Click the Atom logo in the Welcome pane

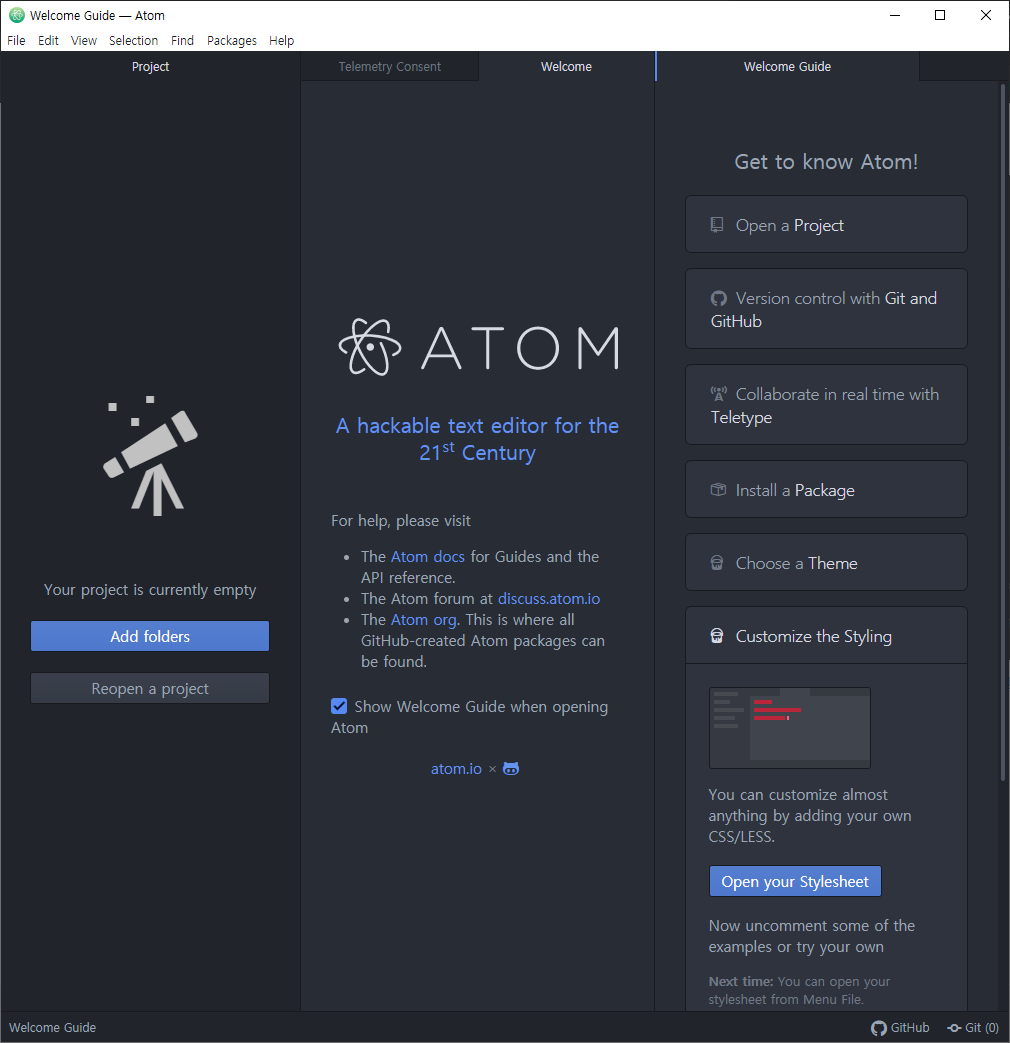478,347
